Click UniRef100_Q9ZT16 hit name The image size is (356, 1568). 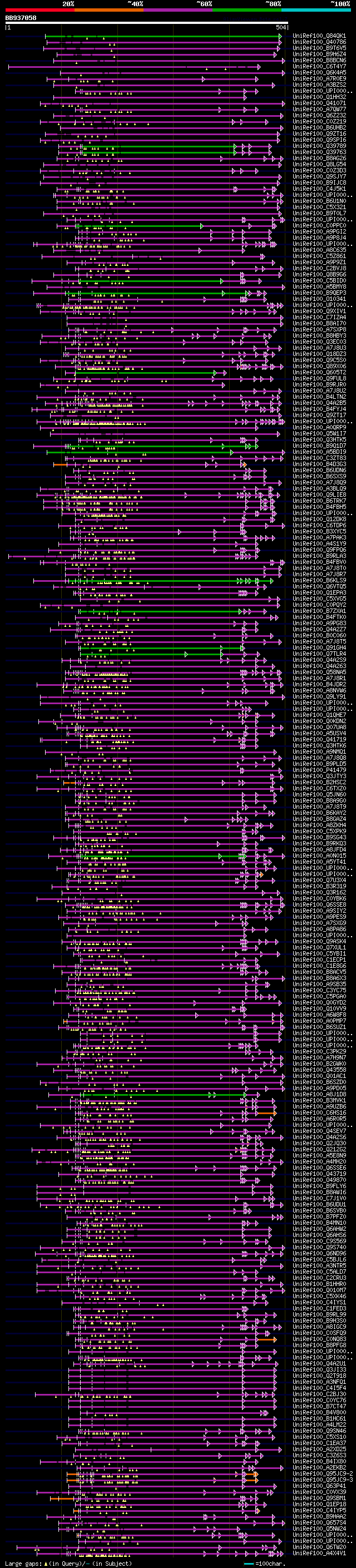click(x=319, y=134)
